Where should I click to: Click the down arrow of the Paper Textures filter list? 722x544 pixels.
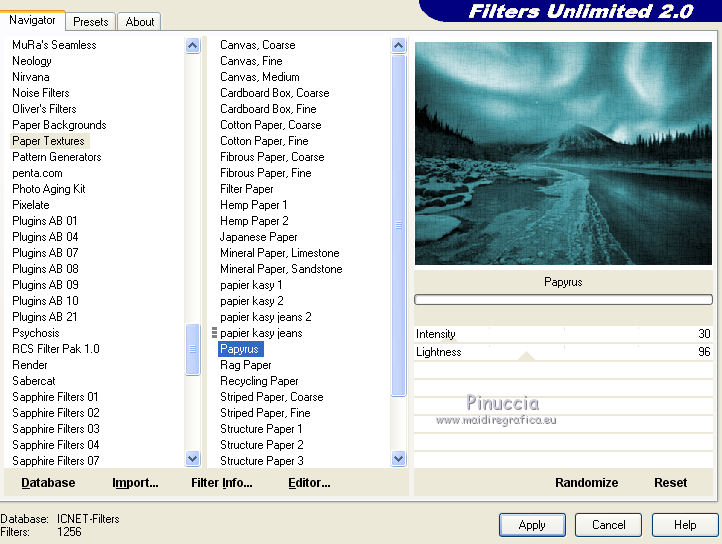(x=398, y=459)
